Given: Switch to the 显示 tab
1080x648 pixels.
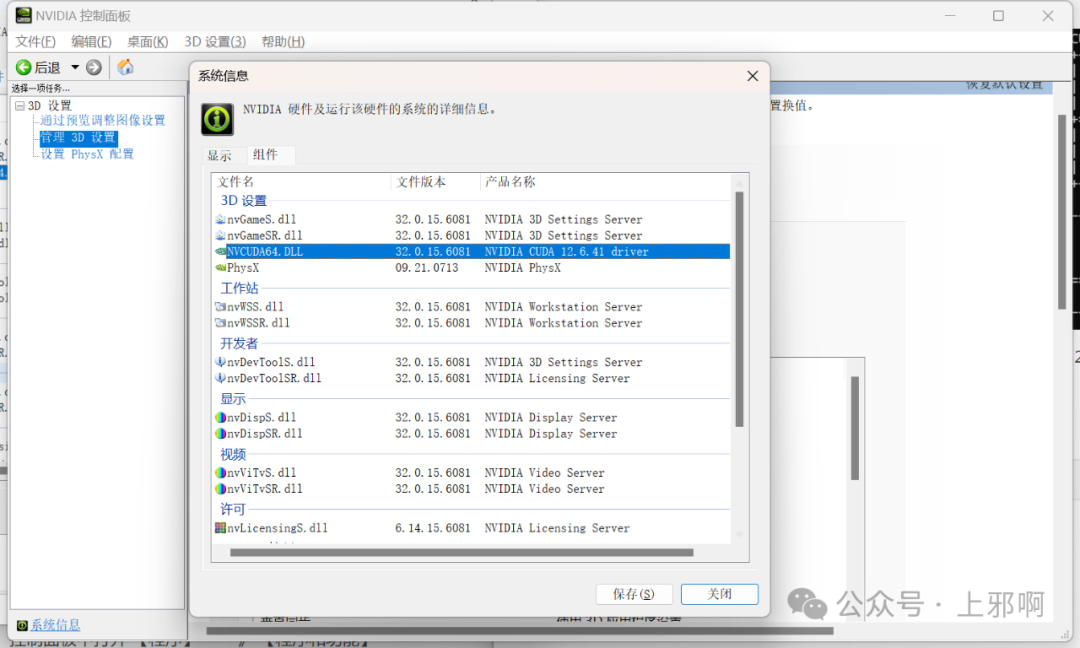Looking at the screenshot, I should (x=220, y=156).
